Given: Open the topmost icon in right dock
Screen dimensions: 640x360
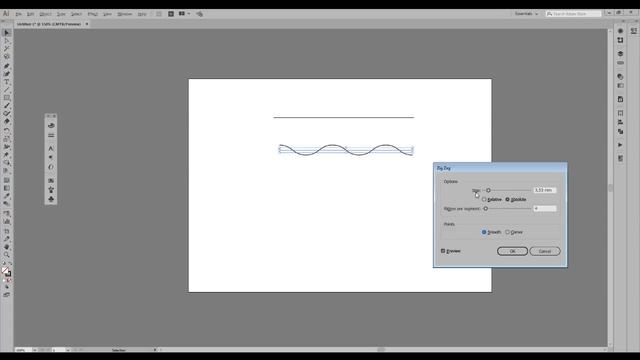Looking at the screenshot, I should tap(620, 31).
